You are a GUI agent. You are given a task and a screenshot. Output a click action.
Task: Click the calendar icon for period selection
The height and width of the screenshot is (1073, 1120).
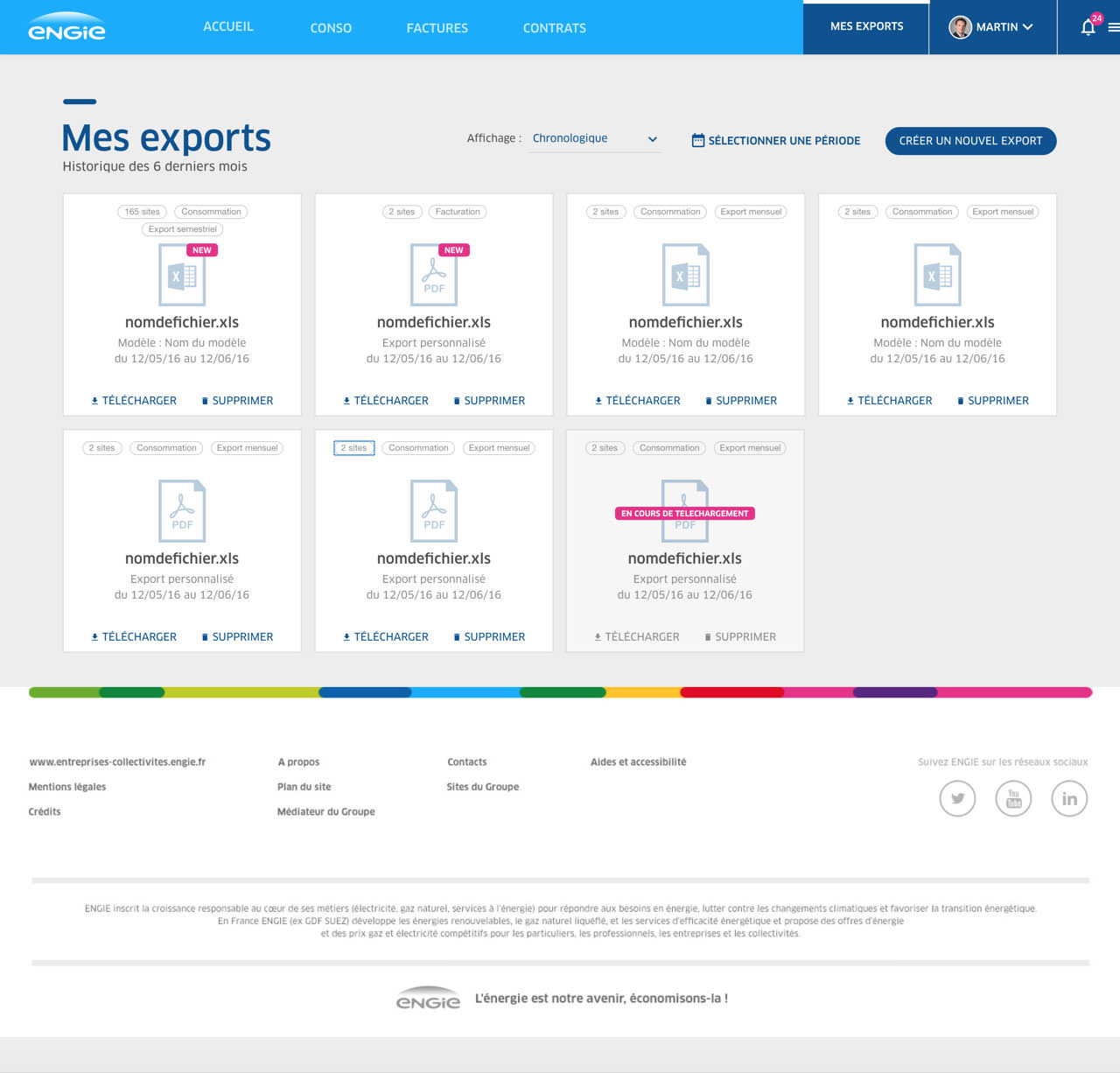click(698, 140)
